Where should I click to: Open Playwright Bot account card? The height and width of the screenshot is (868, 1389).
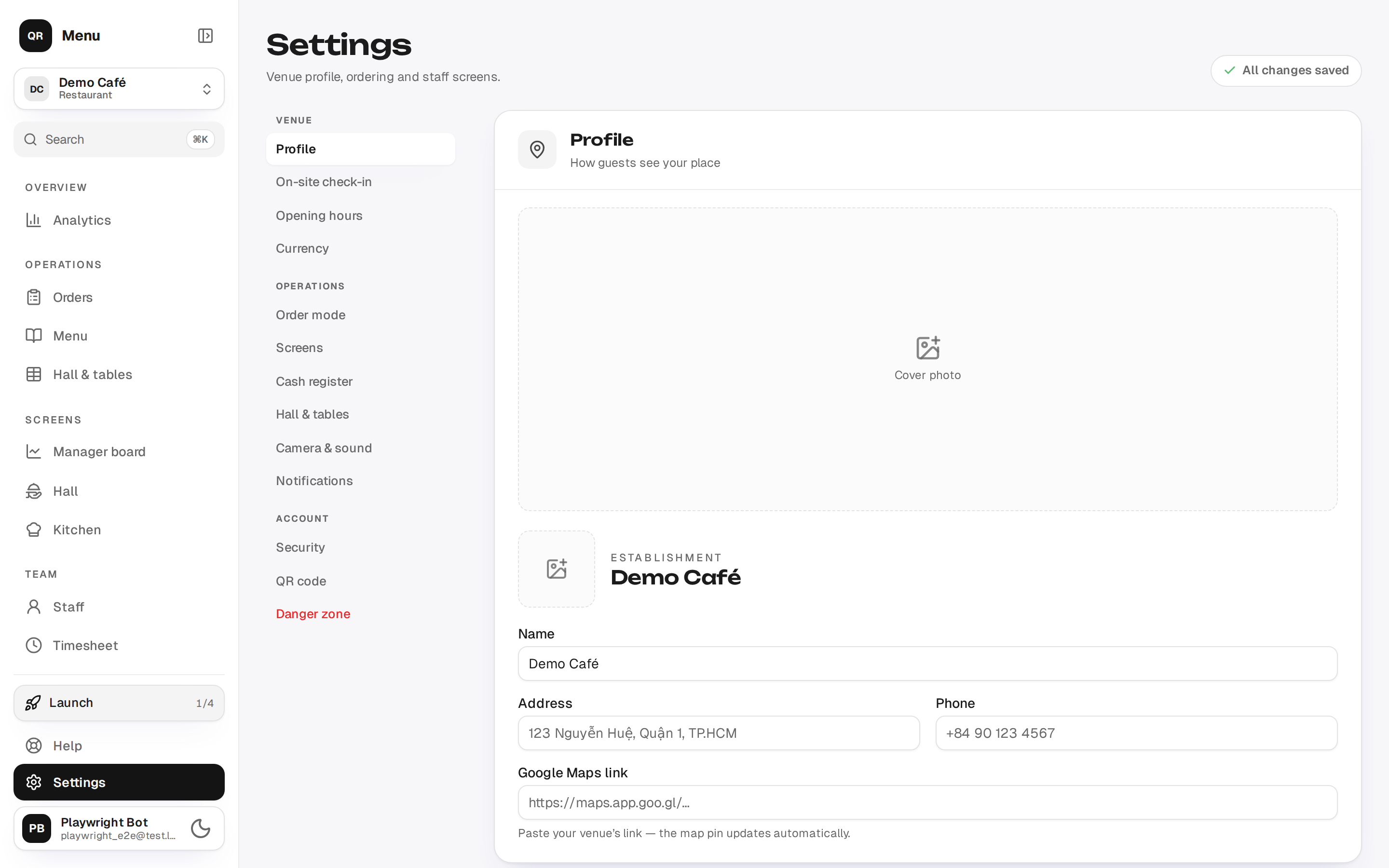coord(119,828)
